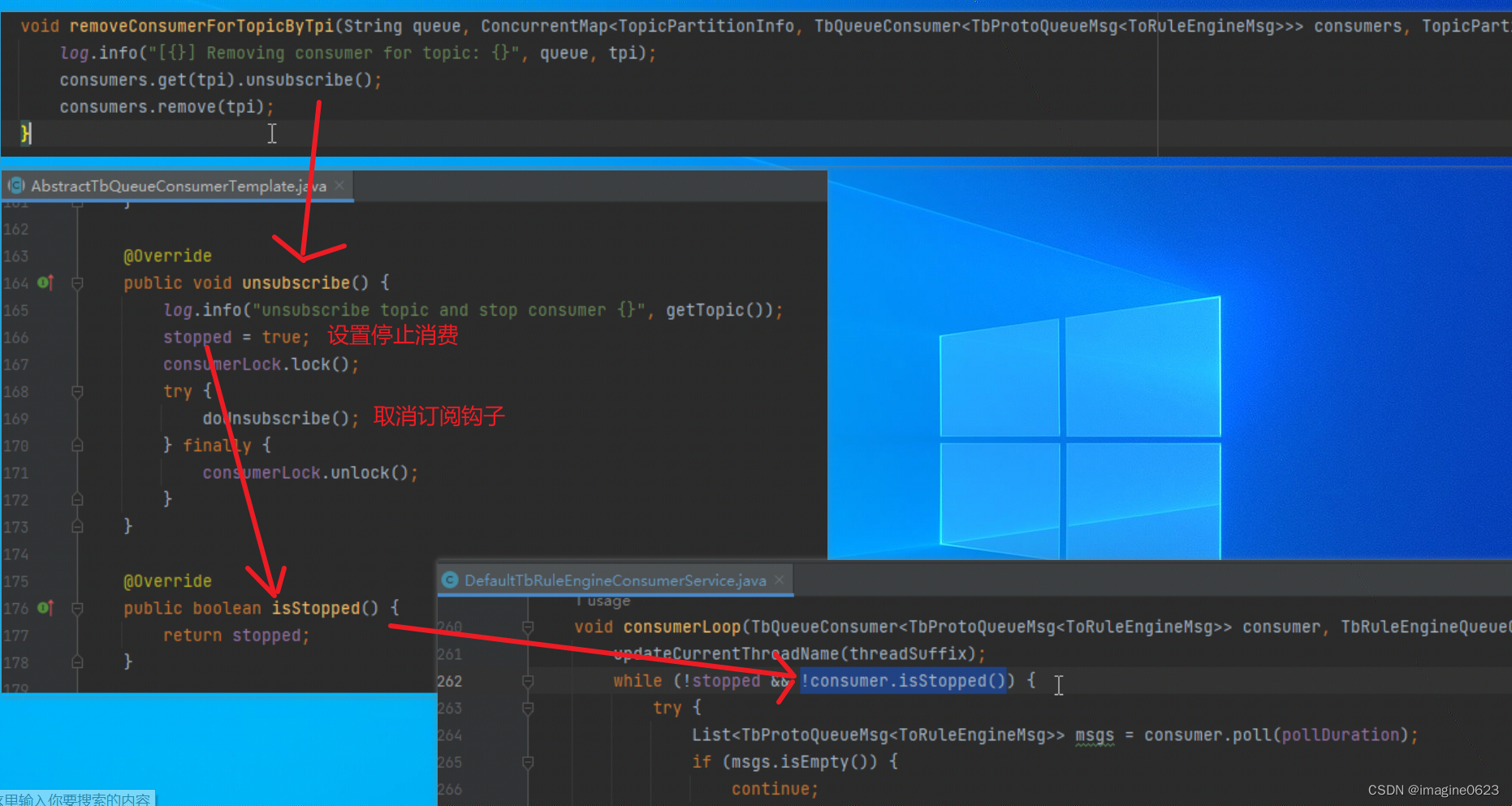Click 'return stopped;' at line 177

[236, 635]
